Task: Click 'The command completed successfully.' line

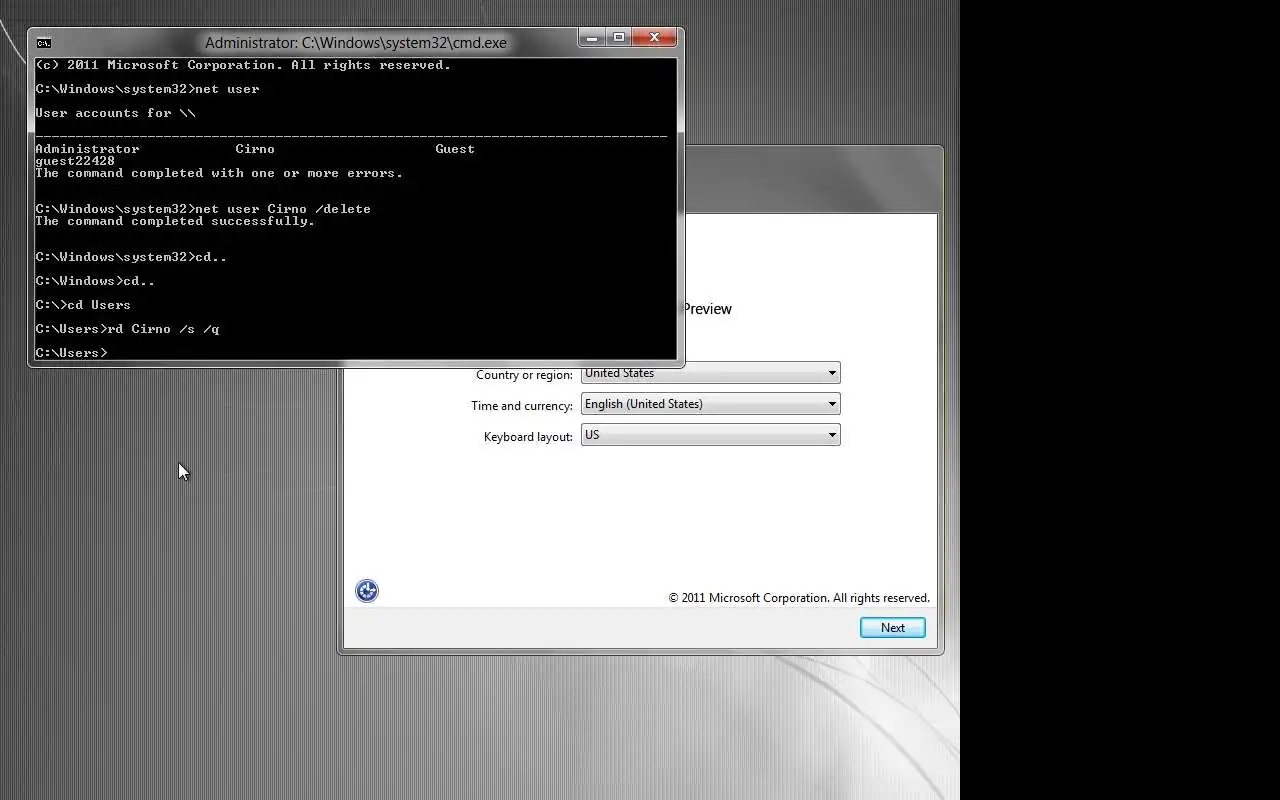Action: coord(175,221)
